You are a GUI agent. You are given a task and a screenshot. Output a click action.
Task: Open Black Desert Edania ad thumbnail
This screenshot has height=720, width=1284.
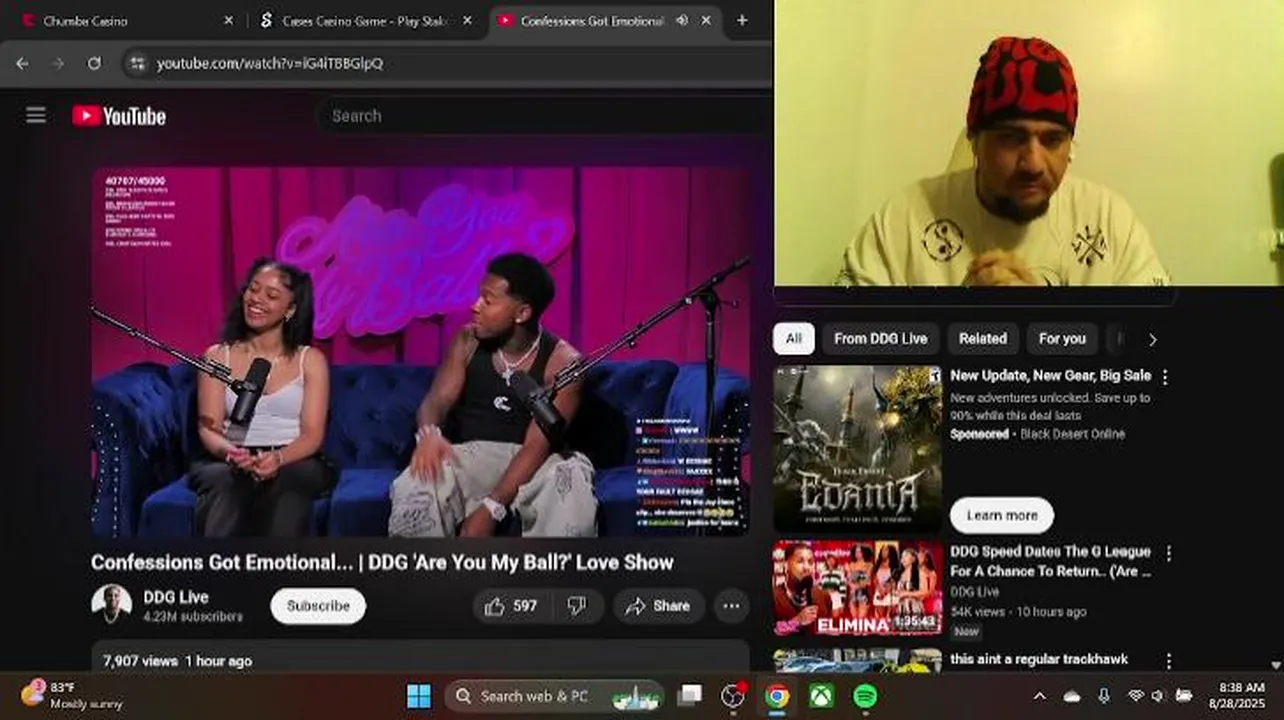(x=857, y=449)
